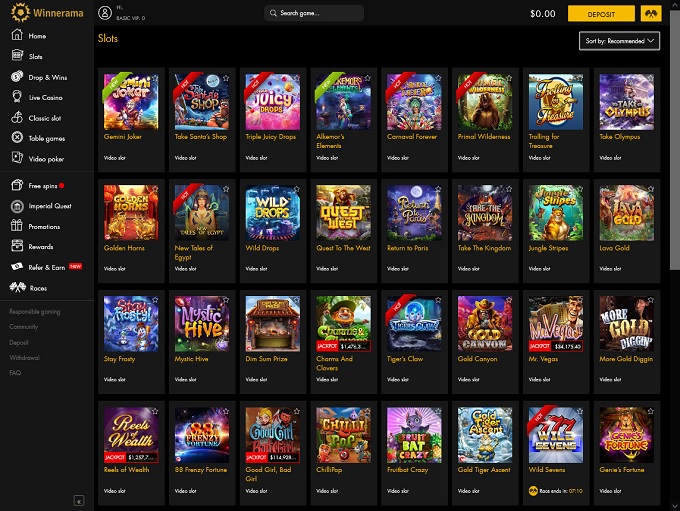Select the Drop & Wins sidebar icon
Image resolution: width=680 pixels, height=511 pixels.
tap(17, 77)
